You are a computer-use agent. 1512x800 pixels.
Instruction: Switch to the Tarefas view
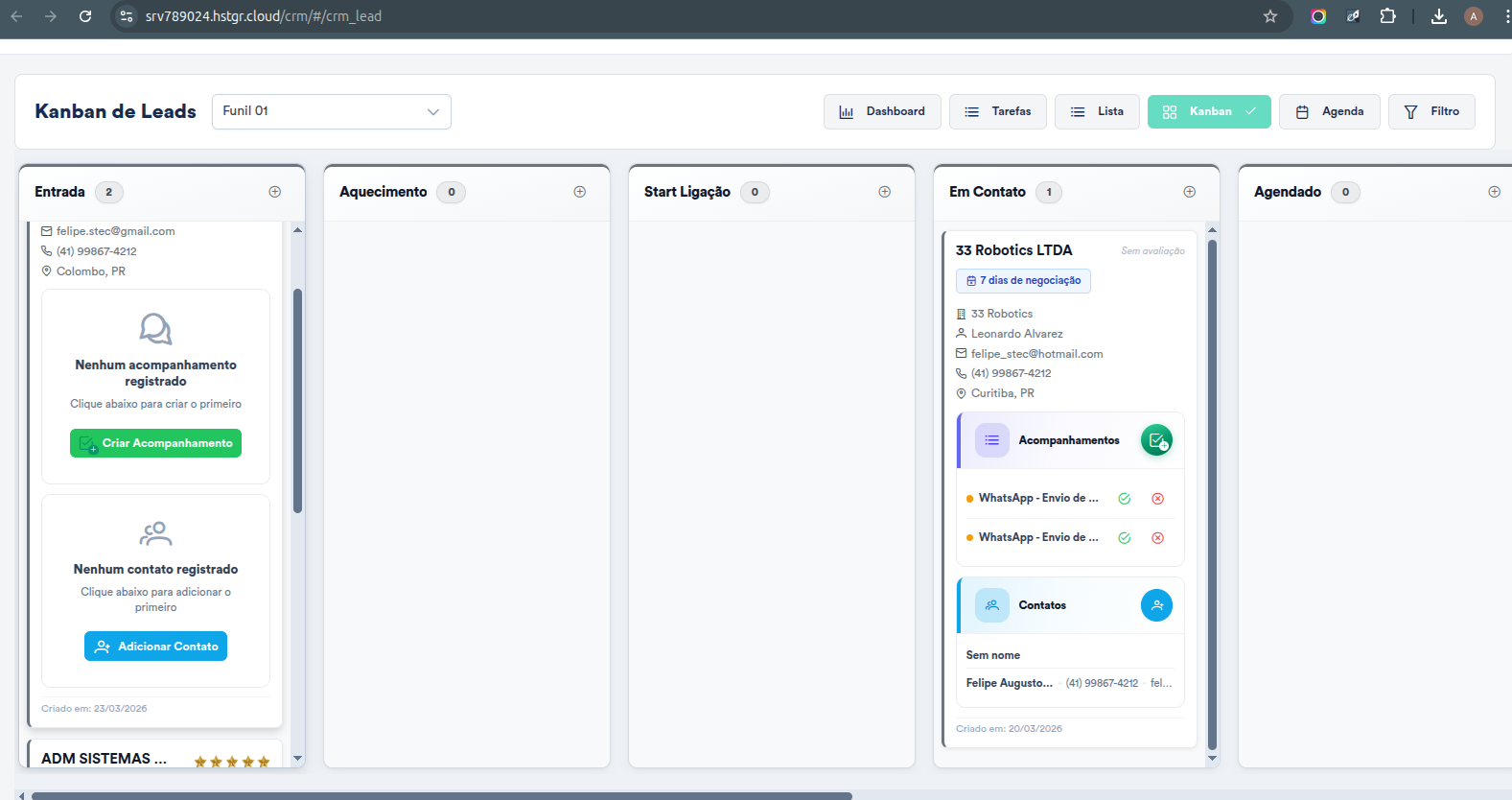(998, 111)
